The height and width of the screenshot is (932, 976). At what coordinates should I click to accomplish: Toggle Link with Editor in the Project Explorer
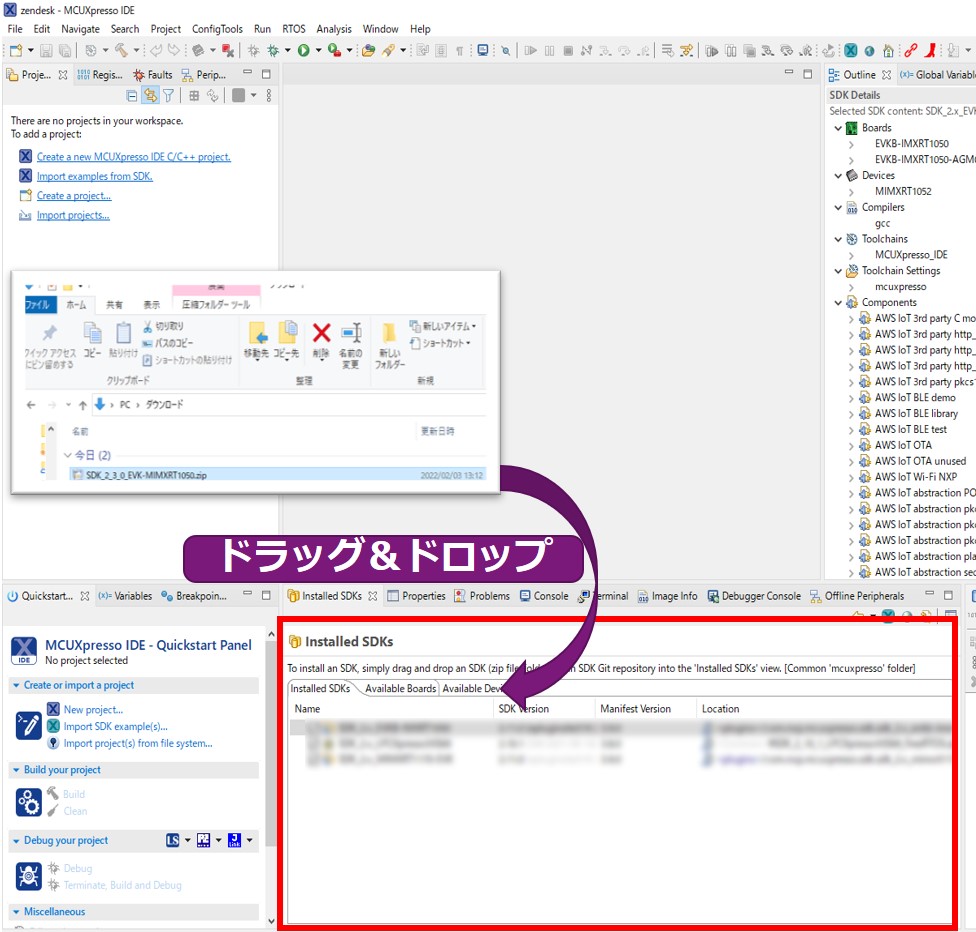point(150,96)
